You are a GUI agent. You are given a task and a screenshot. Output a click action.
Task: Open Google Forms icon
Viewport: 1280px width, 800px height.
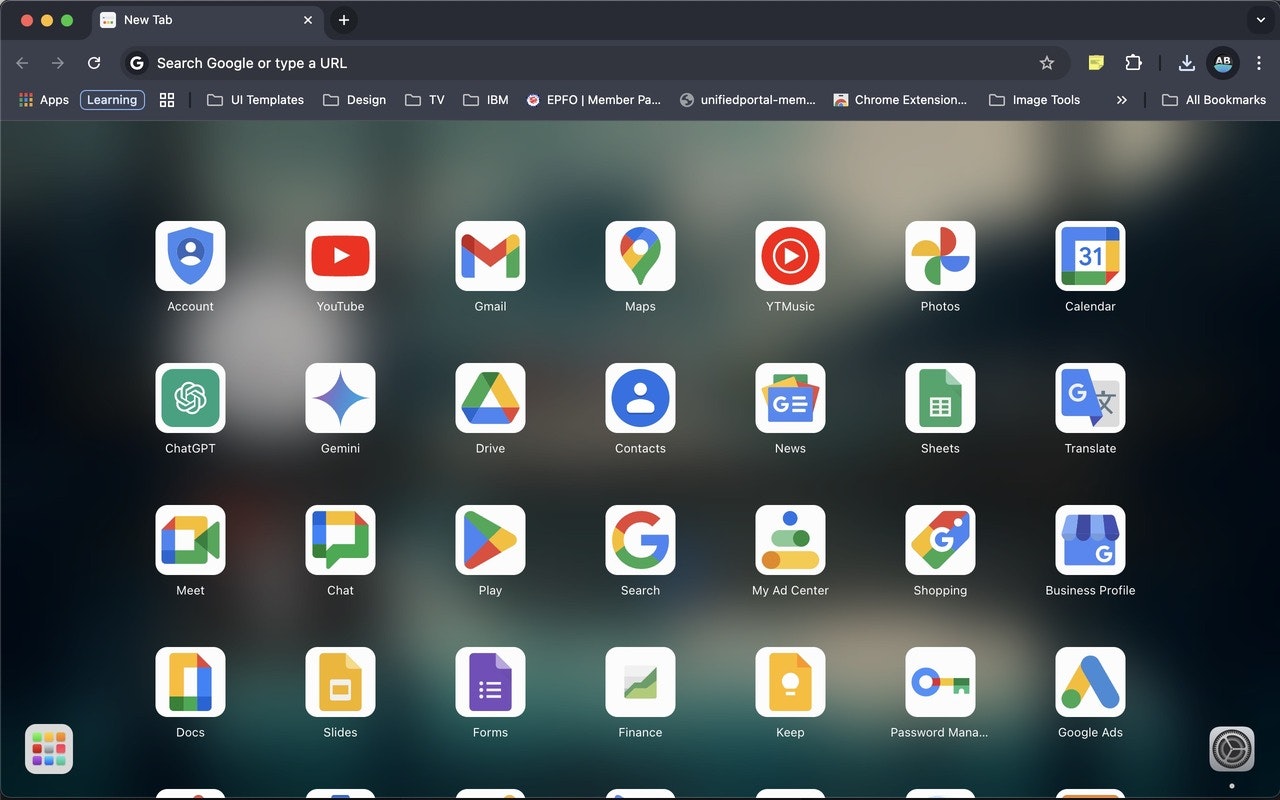tap(490, 682)
